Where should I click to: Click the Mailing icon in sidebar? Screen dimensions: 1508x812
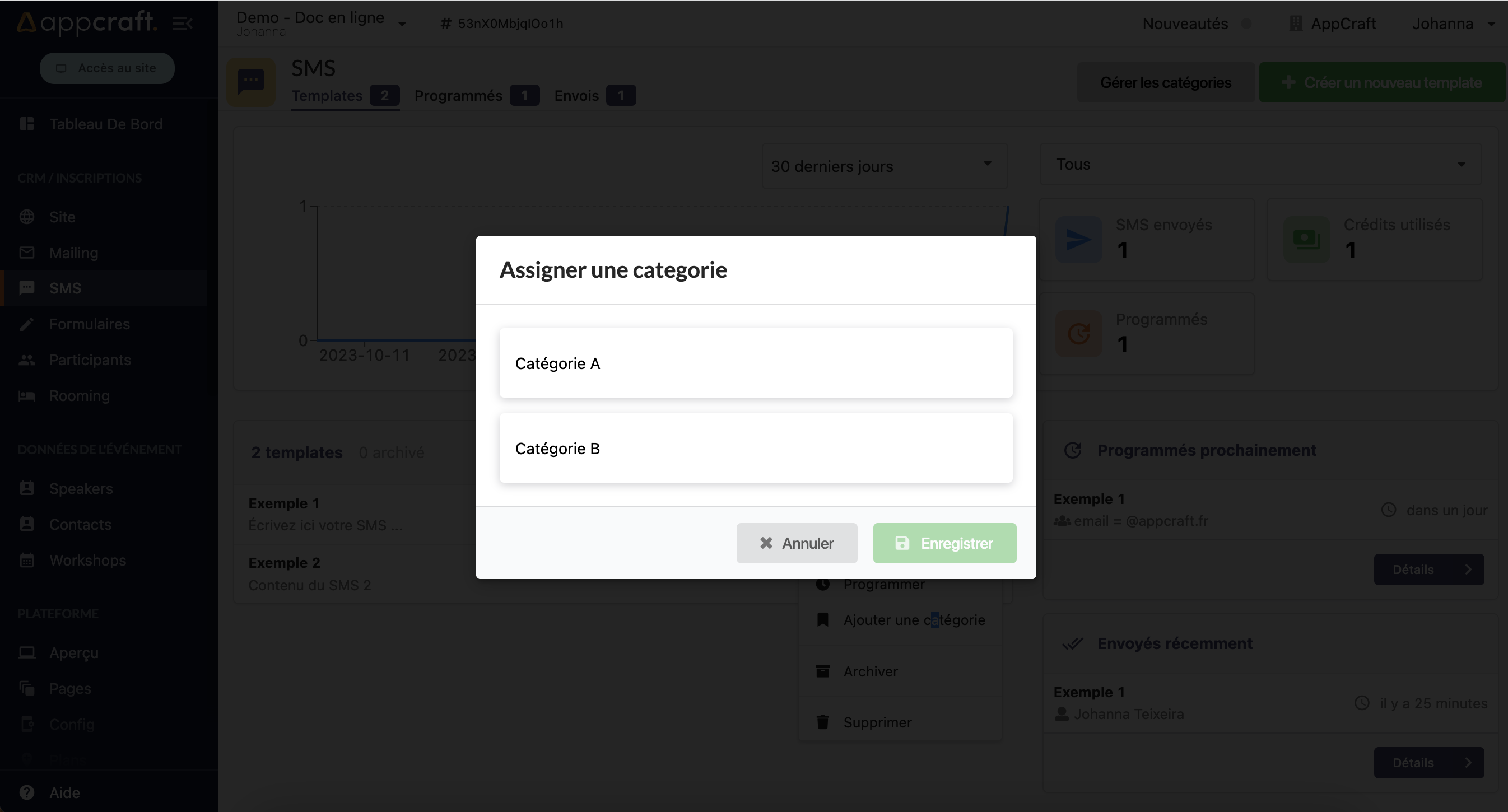27,253
